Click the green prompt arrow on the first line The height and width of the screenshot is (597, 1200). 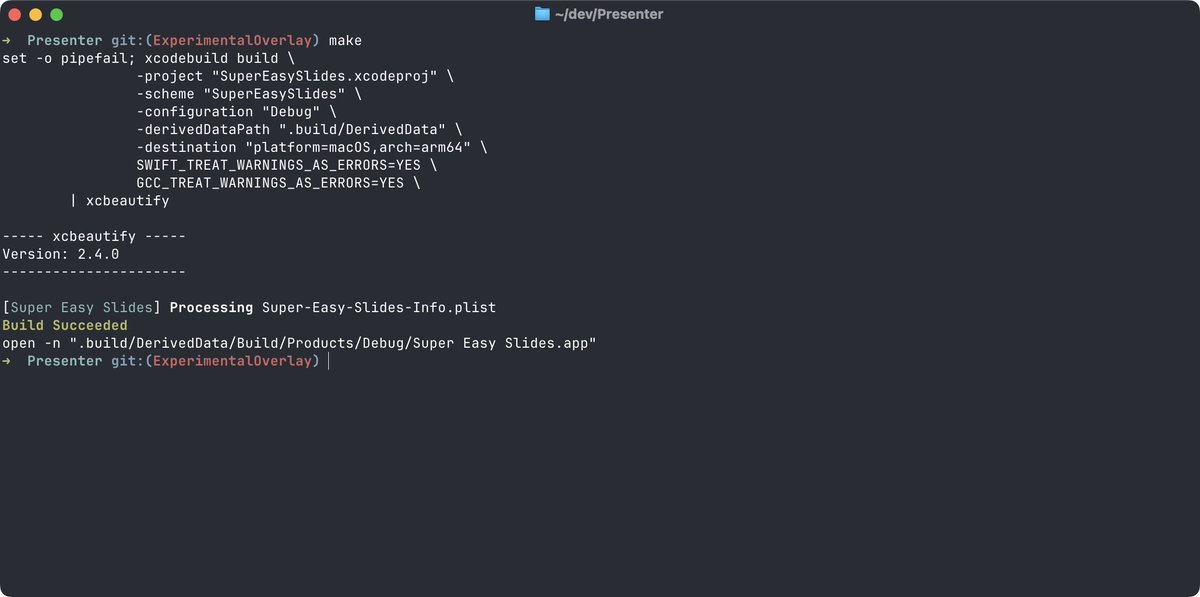(x=7, y=41)
